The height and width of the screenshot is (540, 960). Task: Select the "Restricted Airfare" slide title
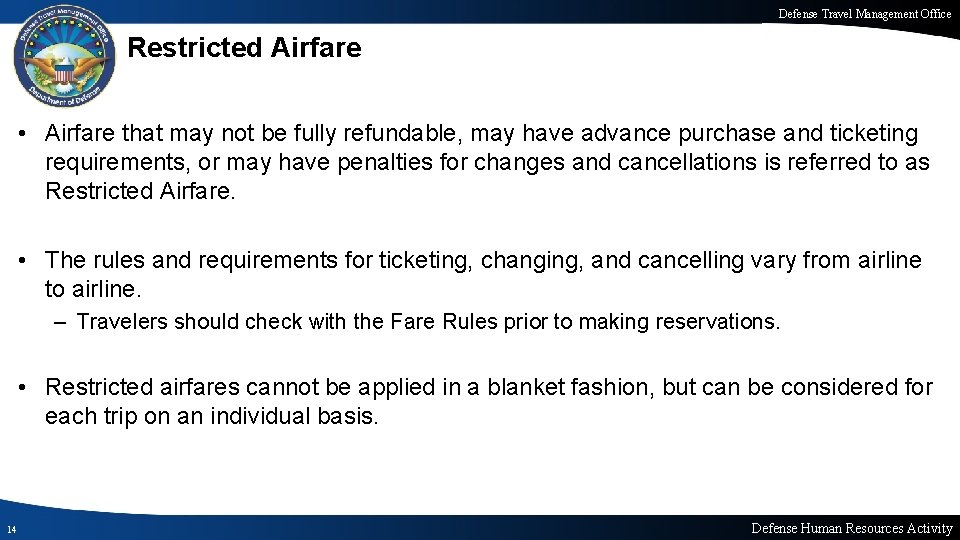pyautogui.click(x=245, y=48)
